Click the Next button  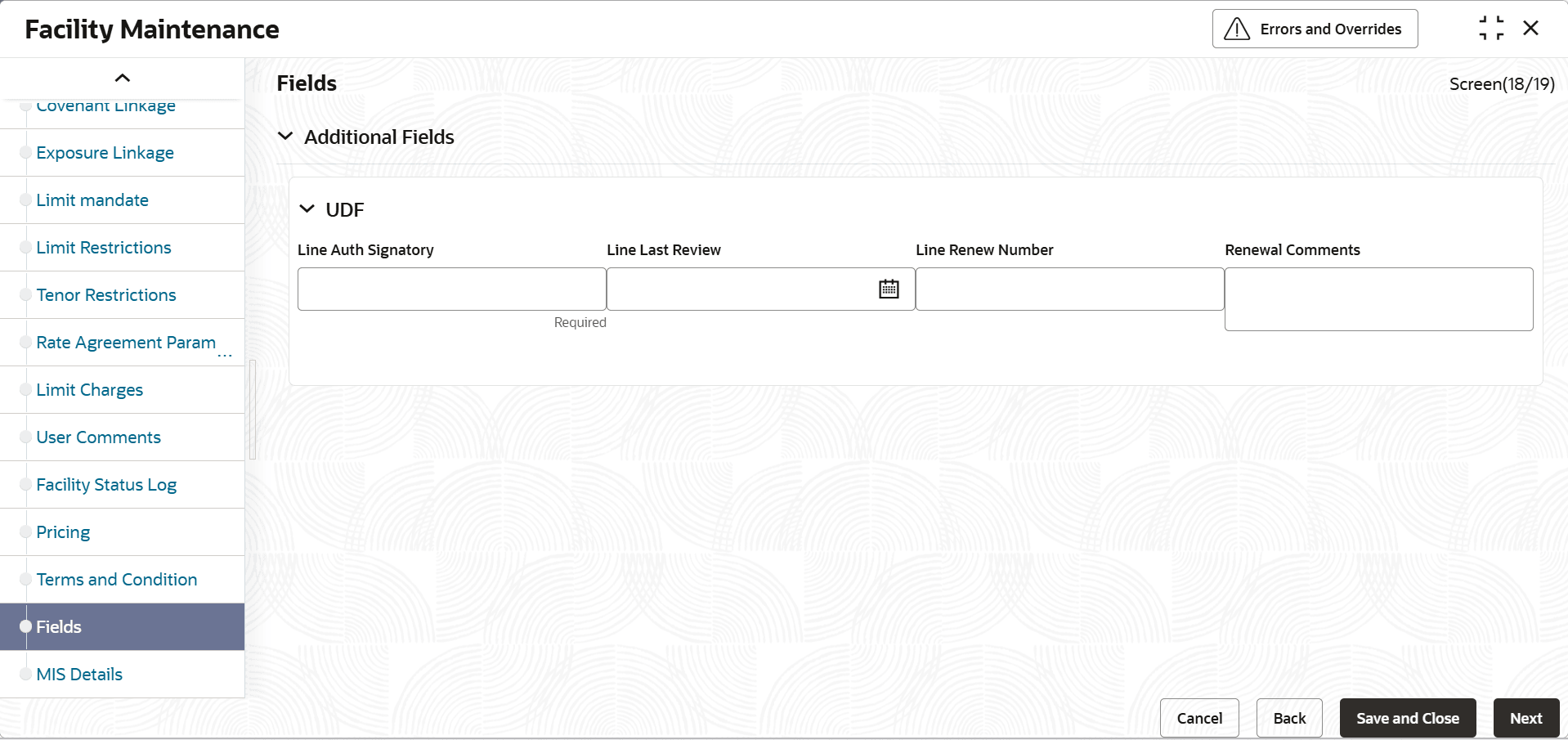pyautogui.click(x=1525, y=718)
